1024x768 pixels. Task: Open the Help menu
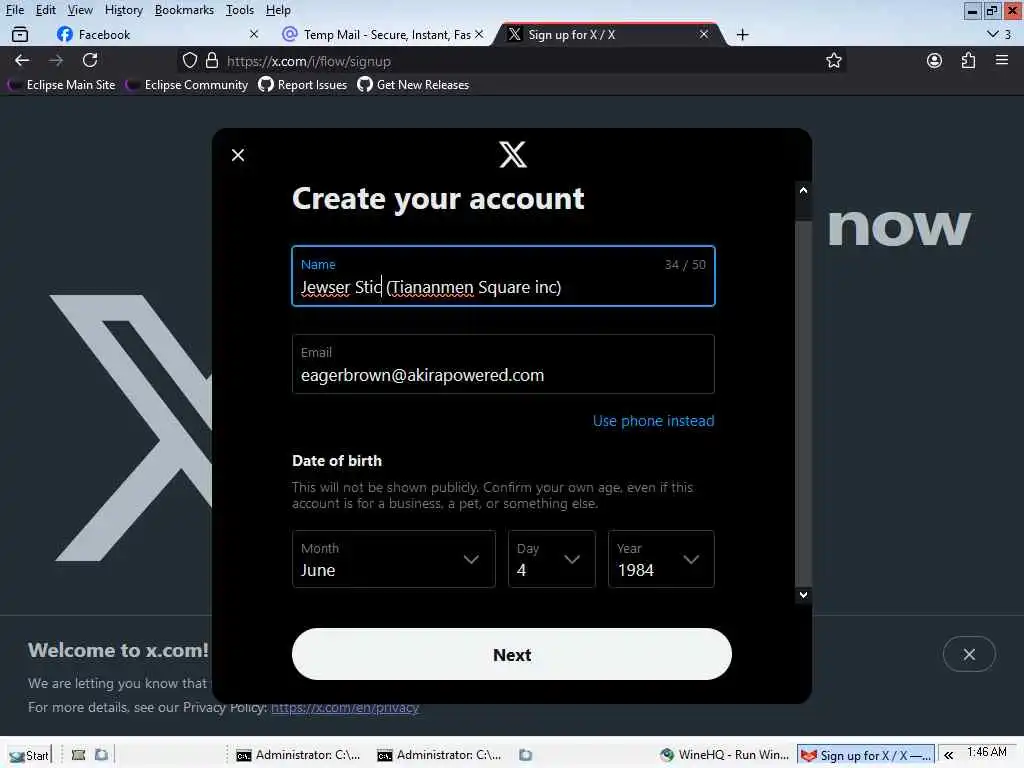pos(278,10)
